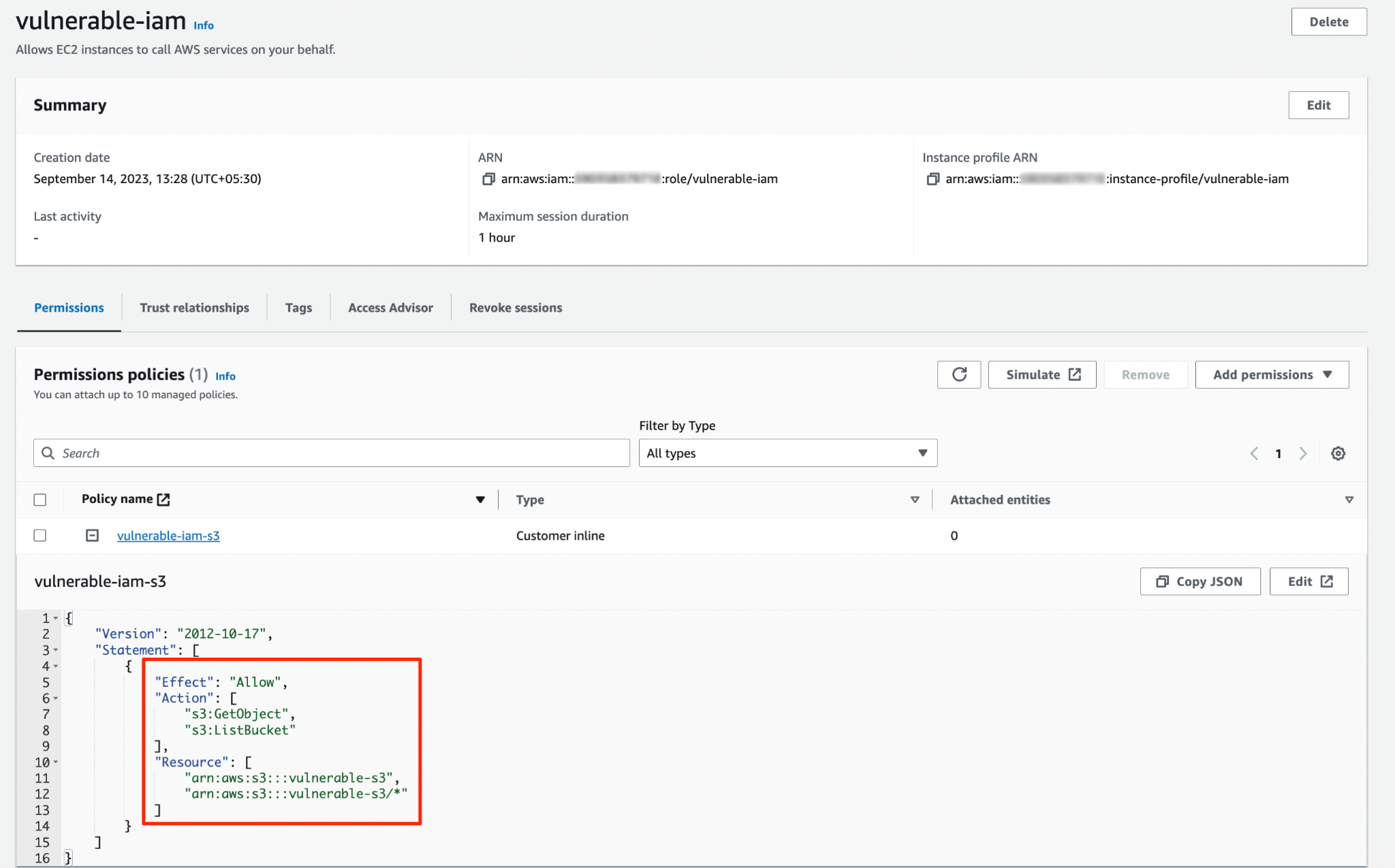Click the "s3:GetObject" action line
This screenshot has width=1395, height=868.
(240, 714)
